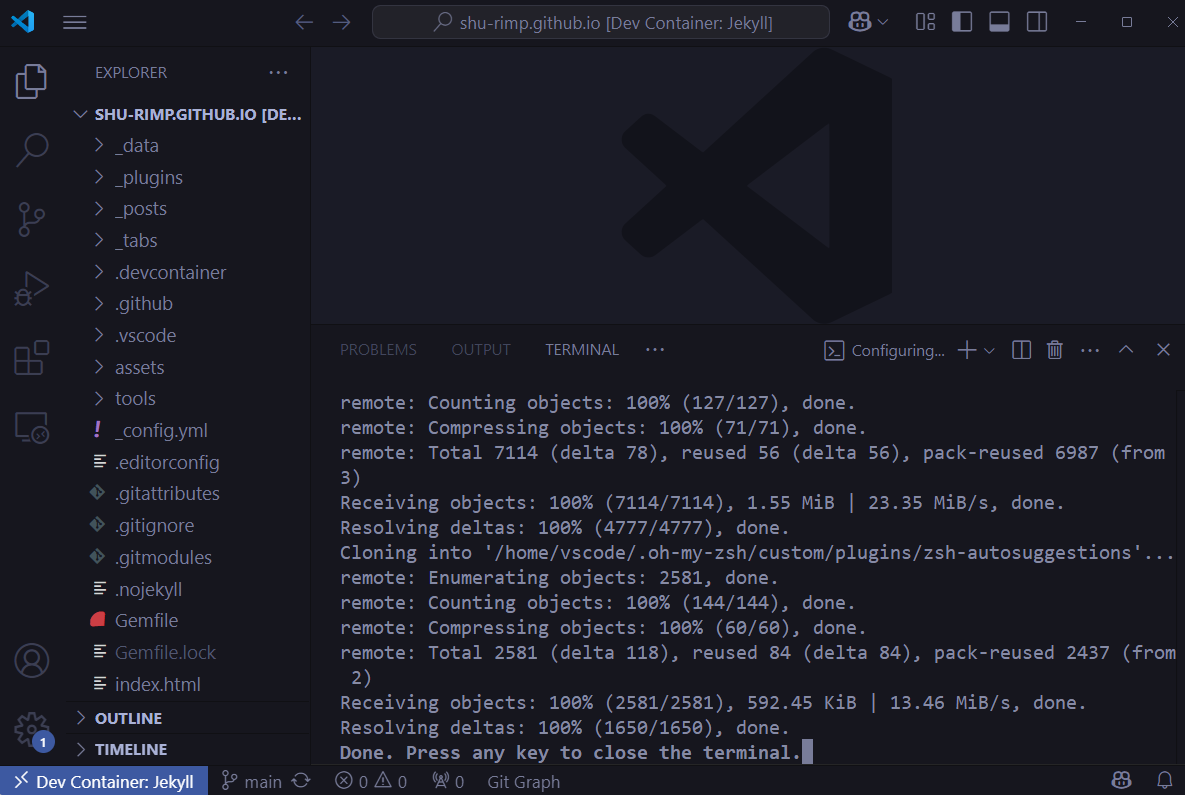Click the command center search box
Image resolution: width=1185 pixels, height=795 pixels.
[x=601, y=22]
